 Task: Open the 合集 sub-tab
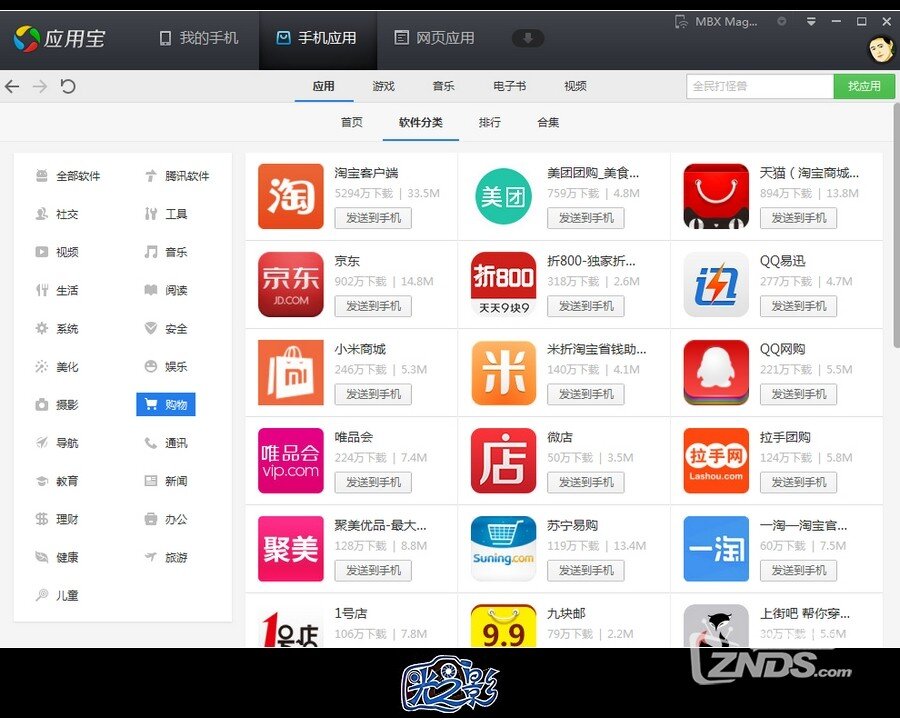click(x=548, y=122)
